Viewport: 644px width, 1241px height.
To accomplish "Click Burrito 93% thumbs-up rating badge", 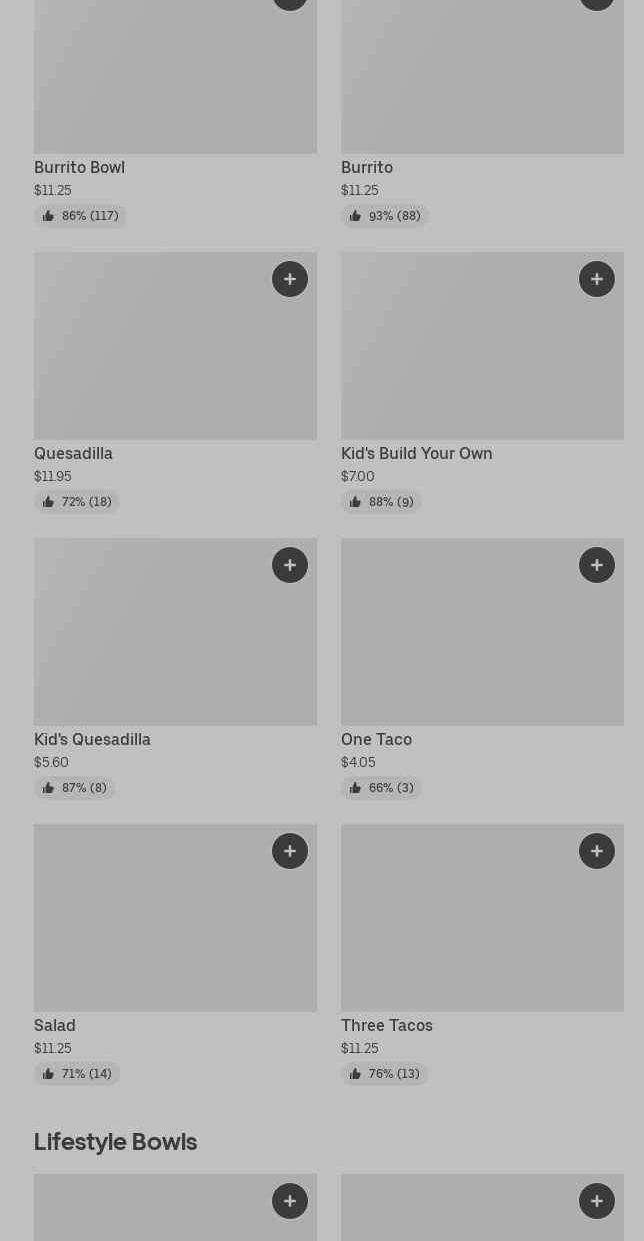I will coord(385,216).
